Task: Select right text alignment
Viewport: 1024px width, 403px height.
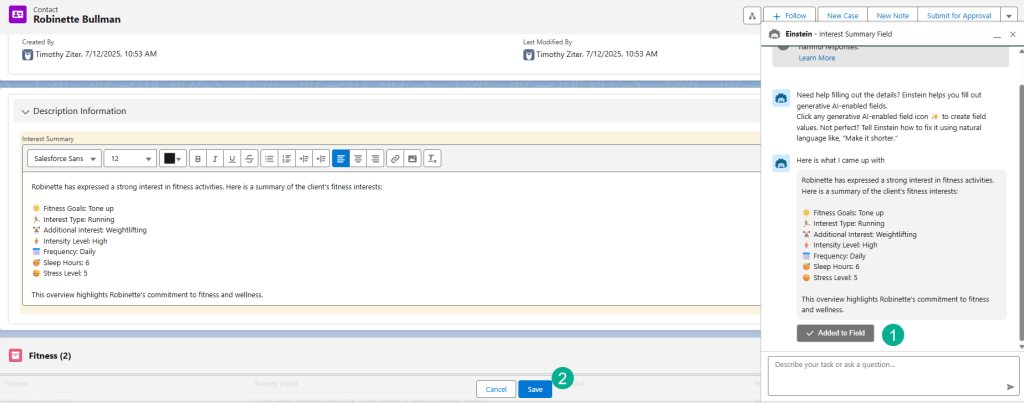Action: coord(375,158)
